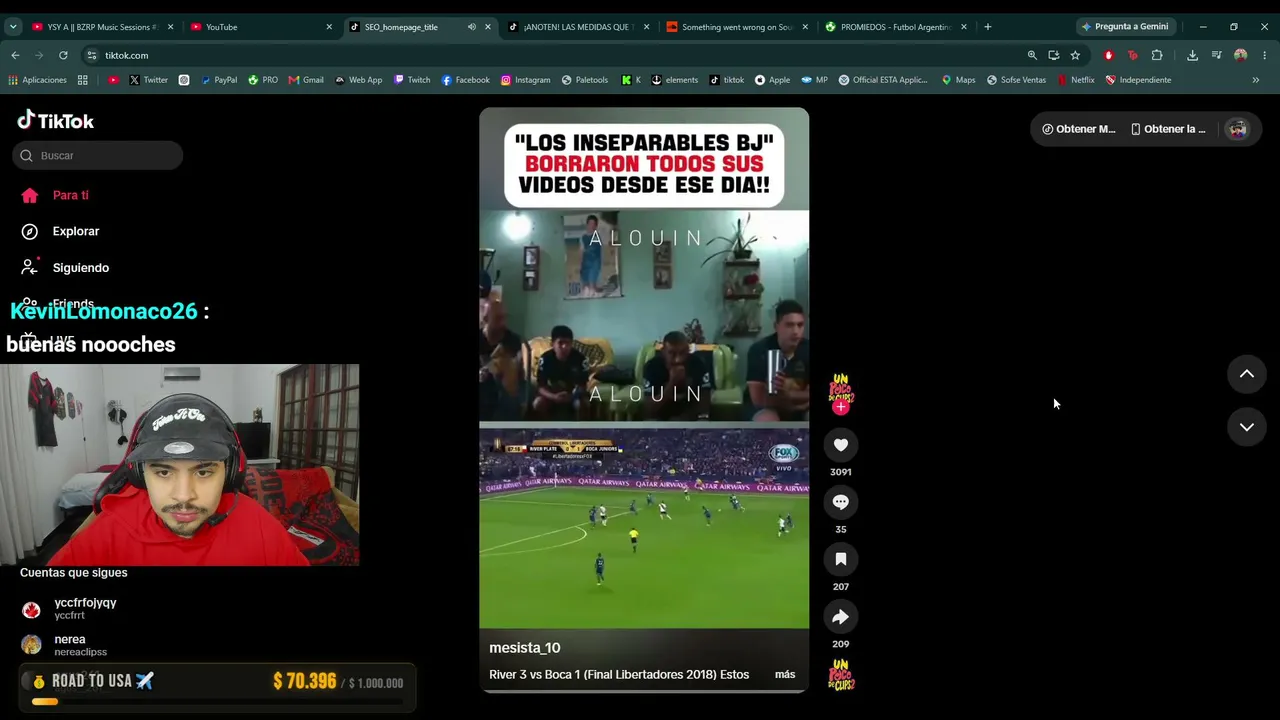Open the Gmail bookmark
The width and height of the screenshot is (1280, 720).
coord(306,80)
